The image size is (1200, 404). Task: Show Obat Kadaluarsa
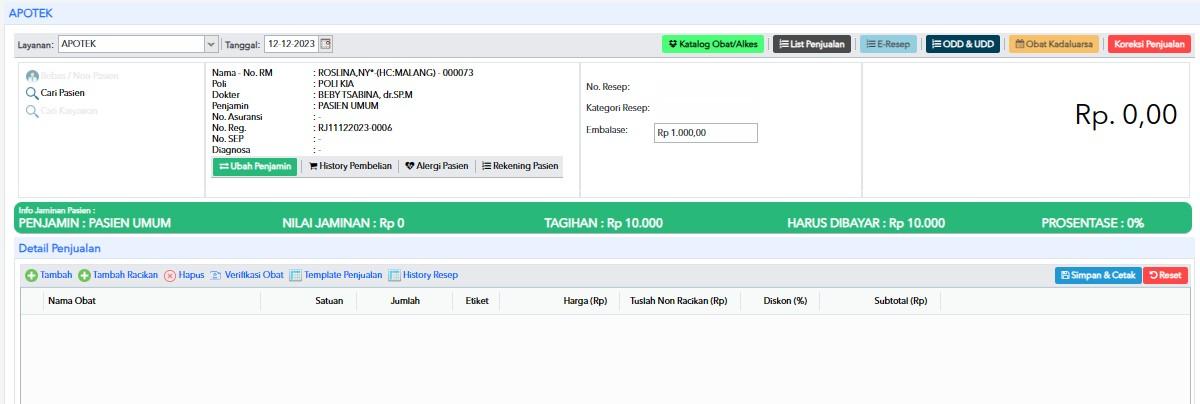pos(1054,44)
